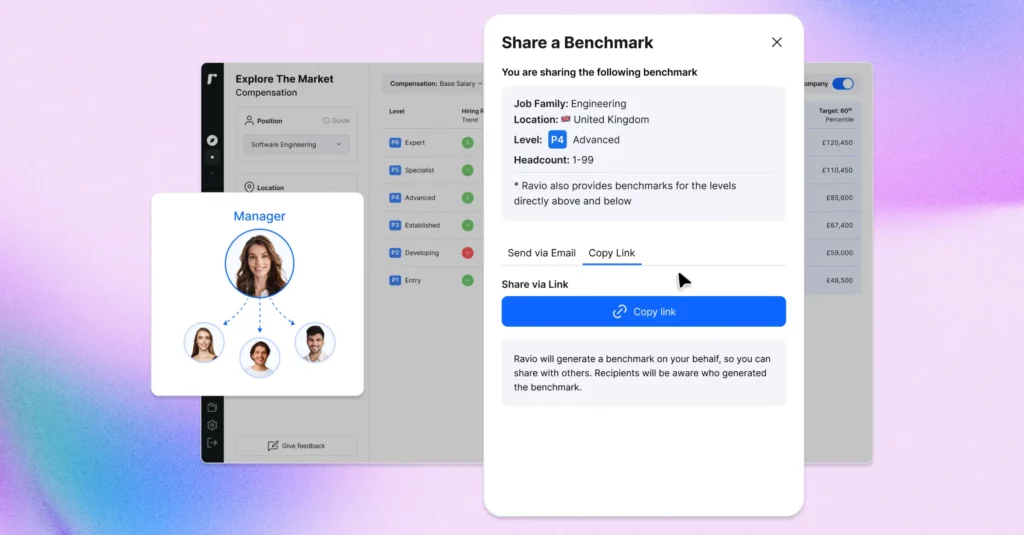Click the Level column header
Viewport: 1024px width, 535px height.
(x=396, y=111)
